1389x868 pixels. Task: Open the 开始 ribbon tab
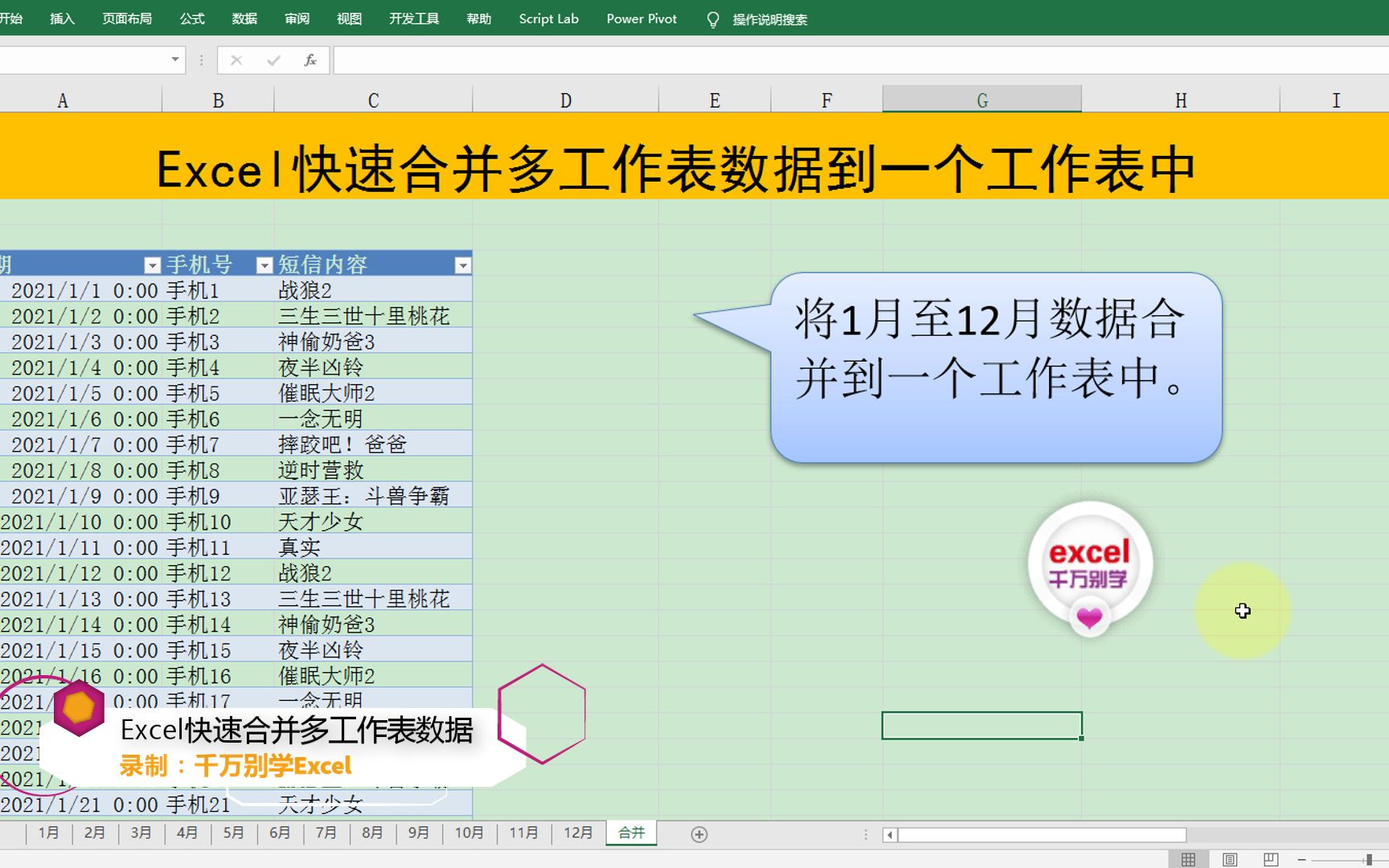pyautogui.click(x=11, y=18)
